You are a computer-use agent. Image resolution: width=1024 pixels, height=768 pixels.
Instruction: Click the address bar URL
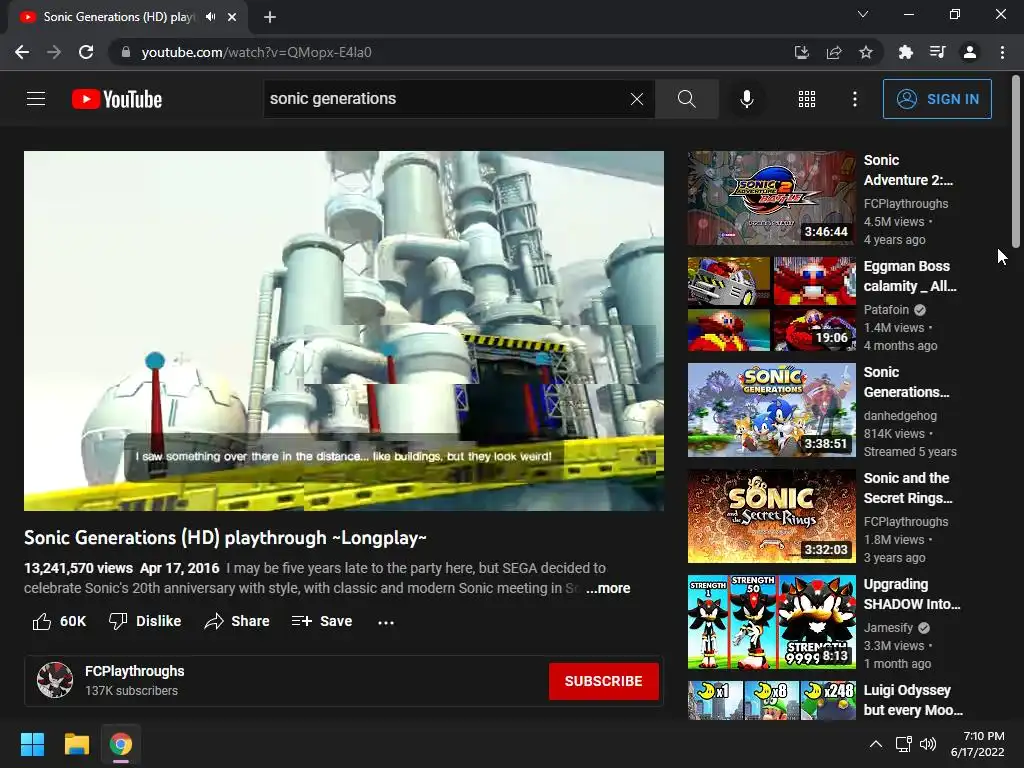pyautogui.click(x=257, y=52)
